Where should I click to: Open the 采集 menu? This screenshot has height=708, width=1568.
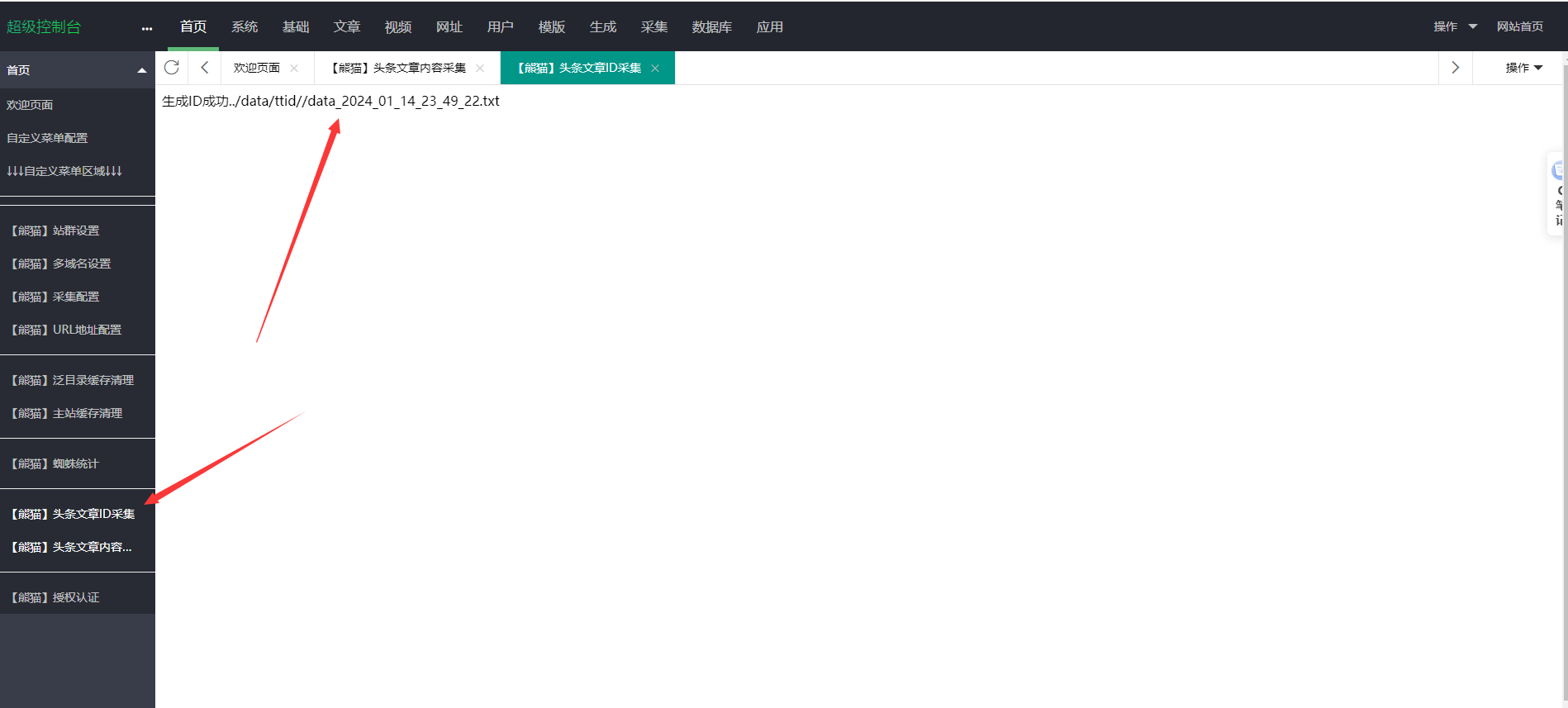pyautogui.click(x=654, y=26)
